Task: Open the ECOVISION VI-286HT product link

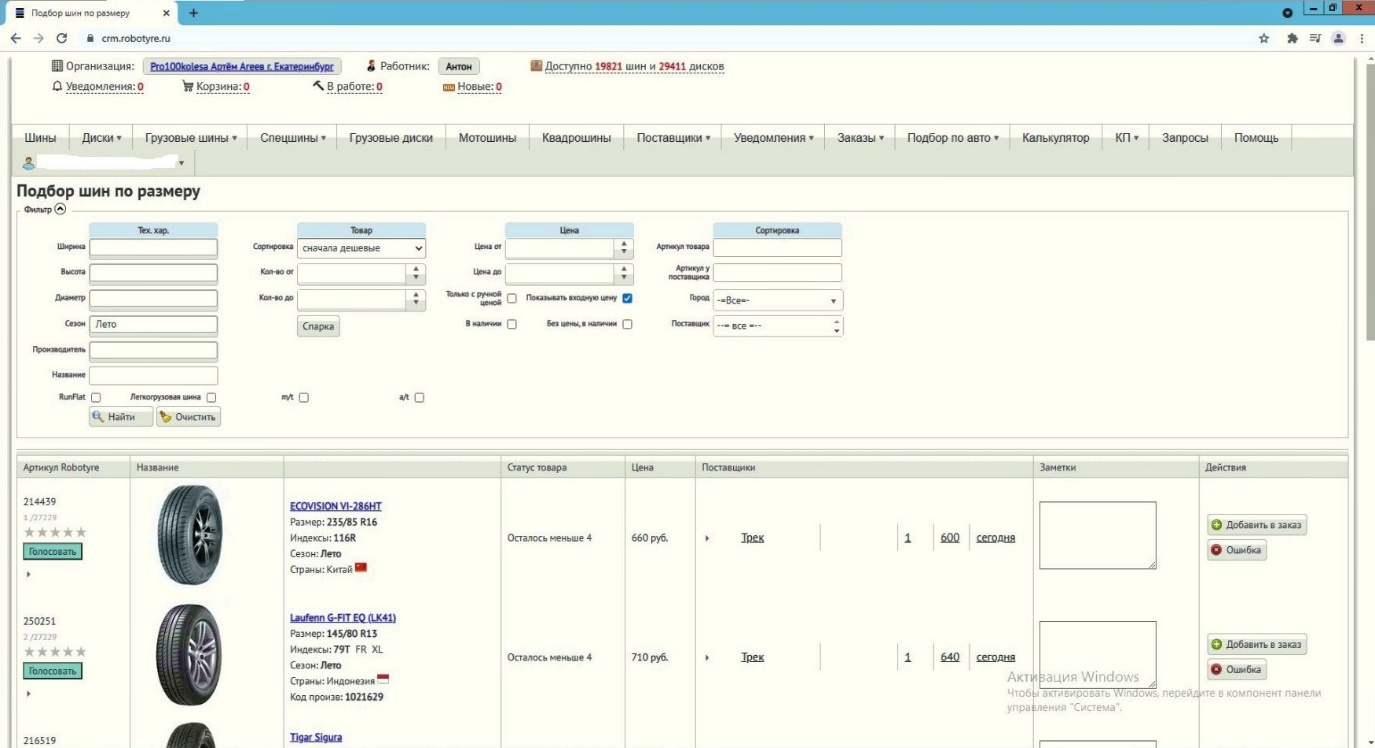Action: [x=335, y=506]
